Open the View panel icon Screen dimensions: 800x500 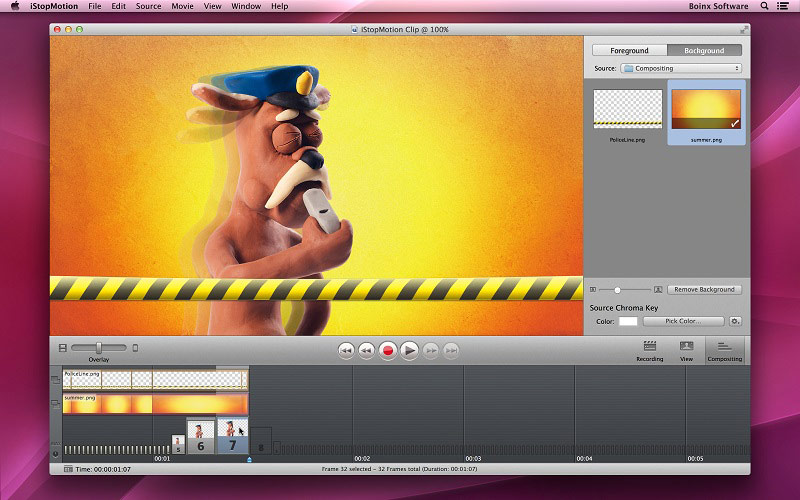click(686, 351)
